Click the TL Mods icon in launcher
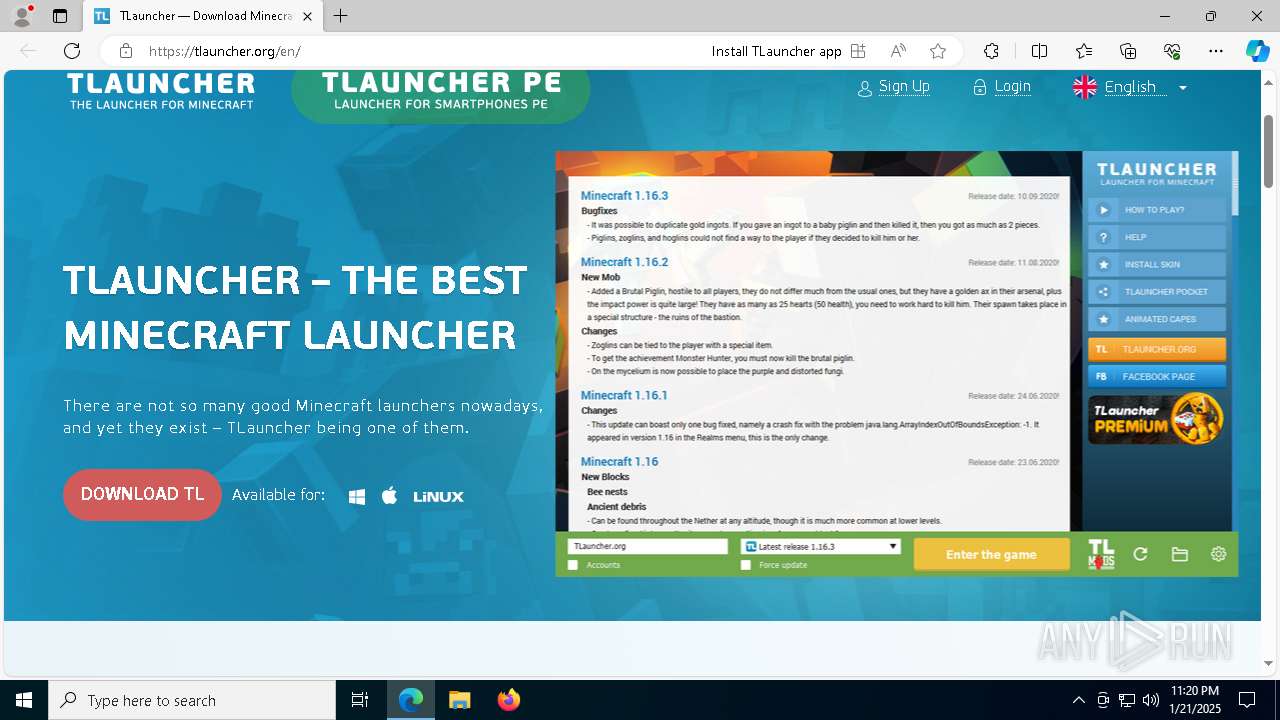The width and height of the screenshot is (1280, 720). (x=1101, y=554)
